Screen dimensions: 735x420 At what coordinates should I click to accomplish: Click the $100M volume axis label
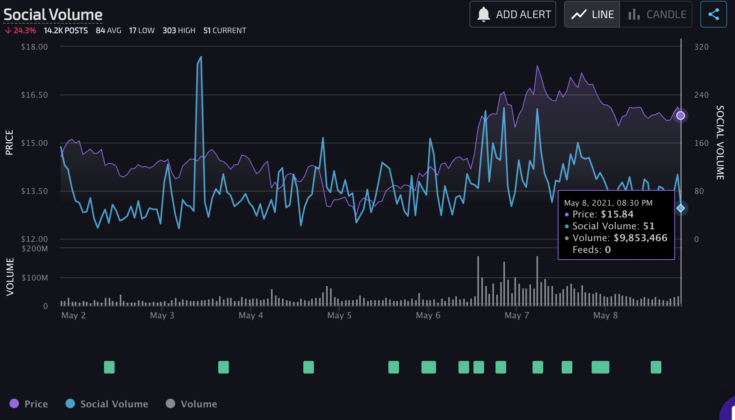click(34, 278)
